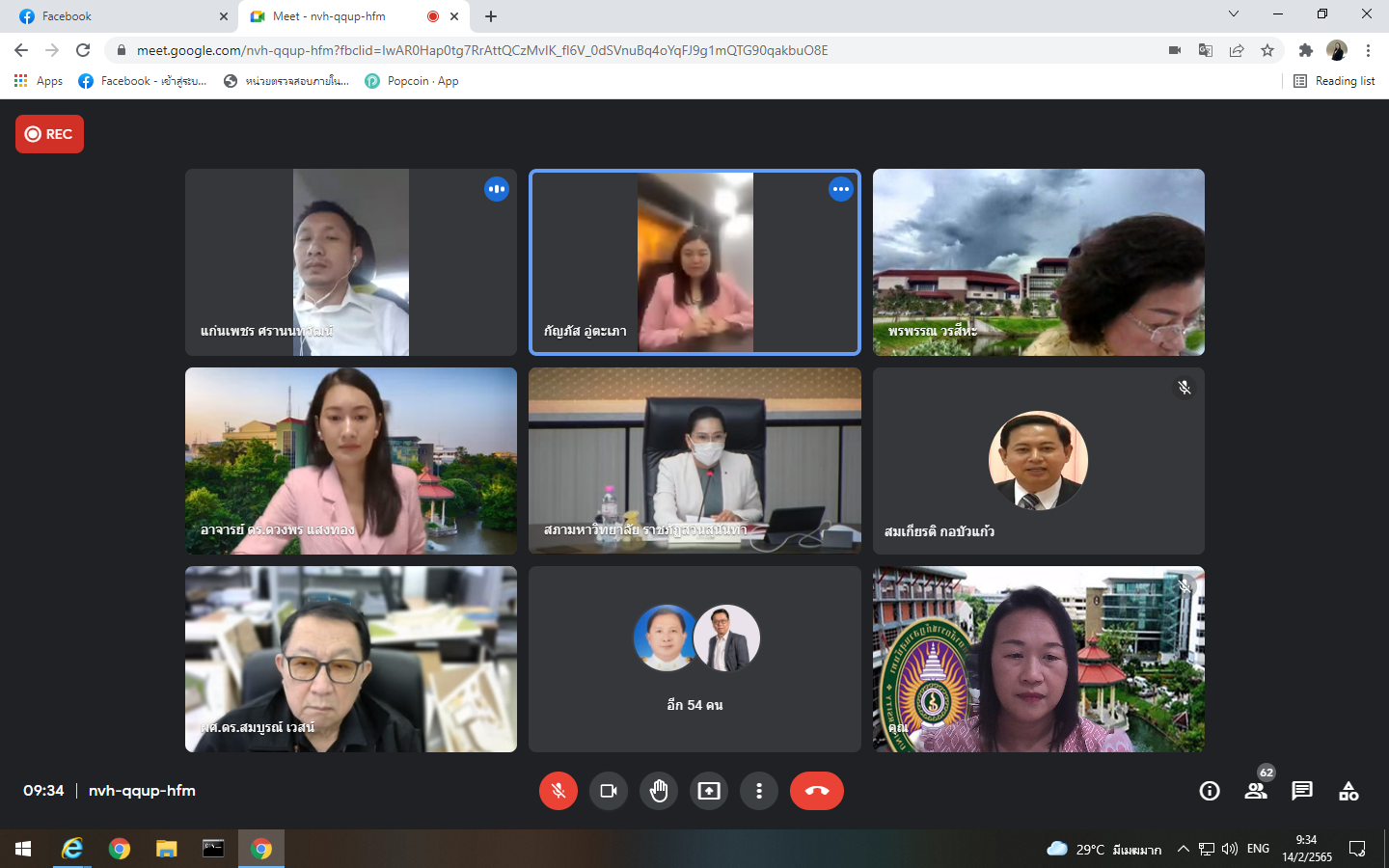Image resolution: width=1389 pixels, height=868 pixels.
Task: Unmute the microphone in the call bar
Action: click(558, 791)
